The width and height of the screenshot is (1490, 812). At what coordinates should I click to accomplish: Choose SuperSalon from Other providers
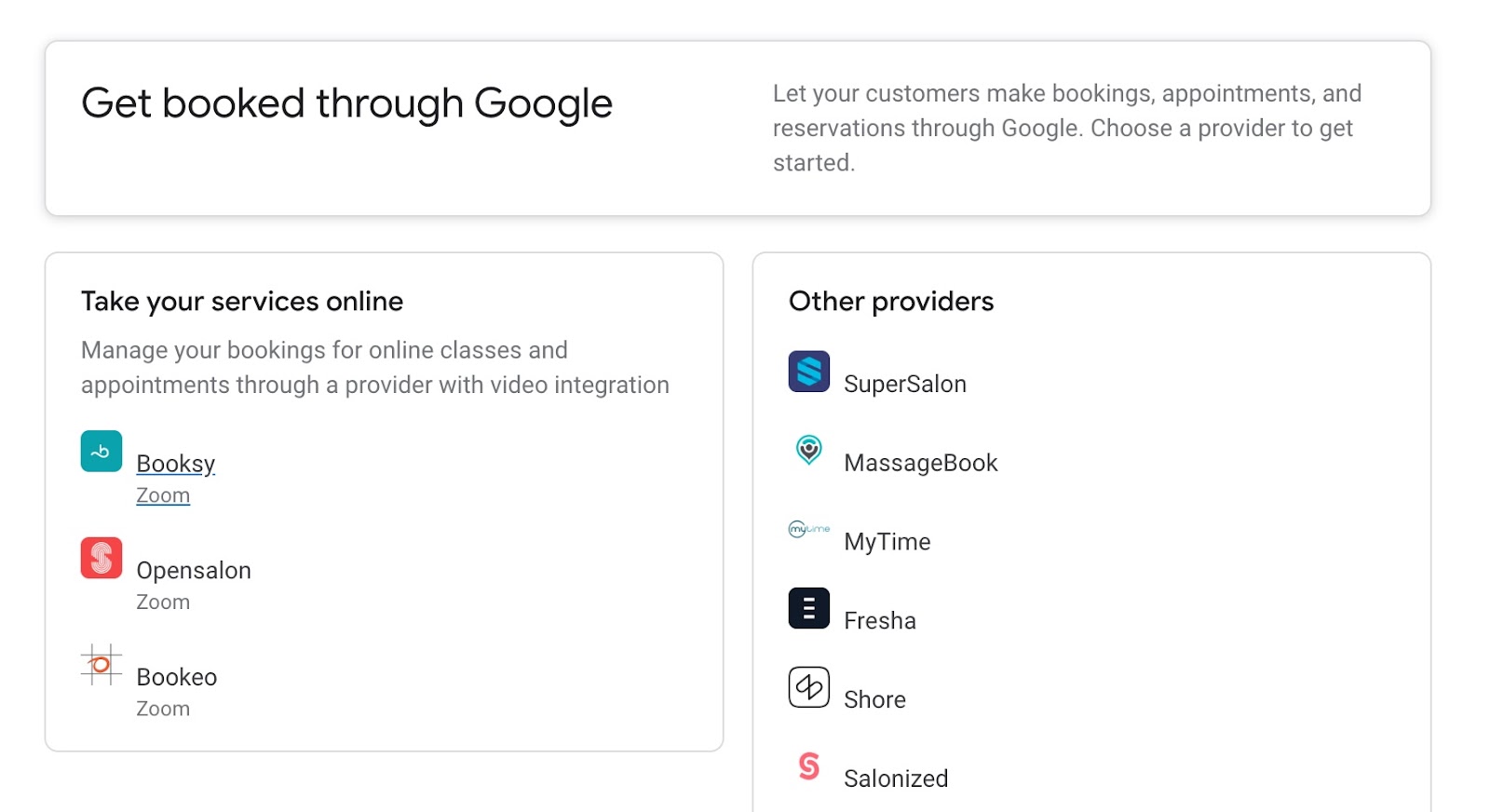(x=905, y=384)
